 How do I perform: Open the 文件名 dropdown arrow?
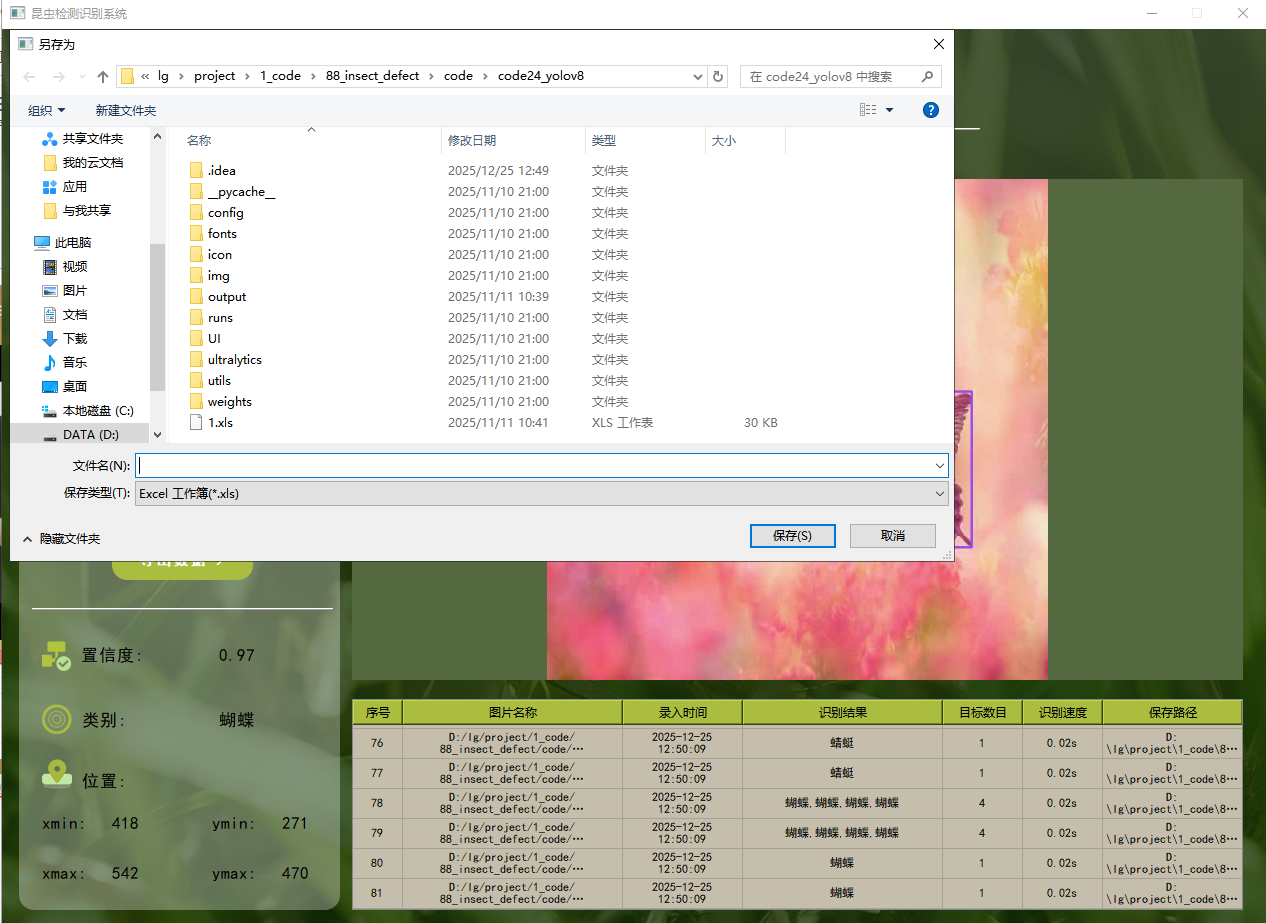point(940,465)
